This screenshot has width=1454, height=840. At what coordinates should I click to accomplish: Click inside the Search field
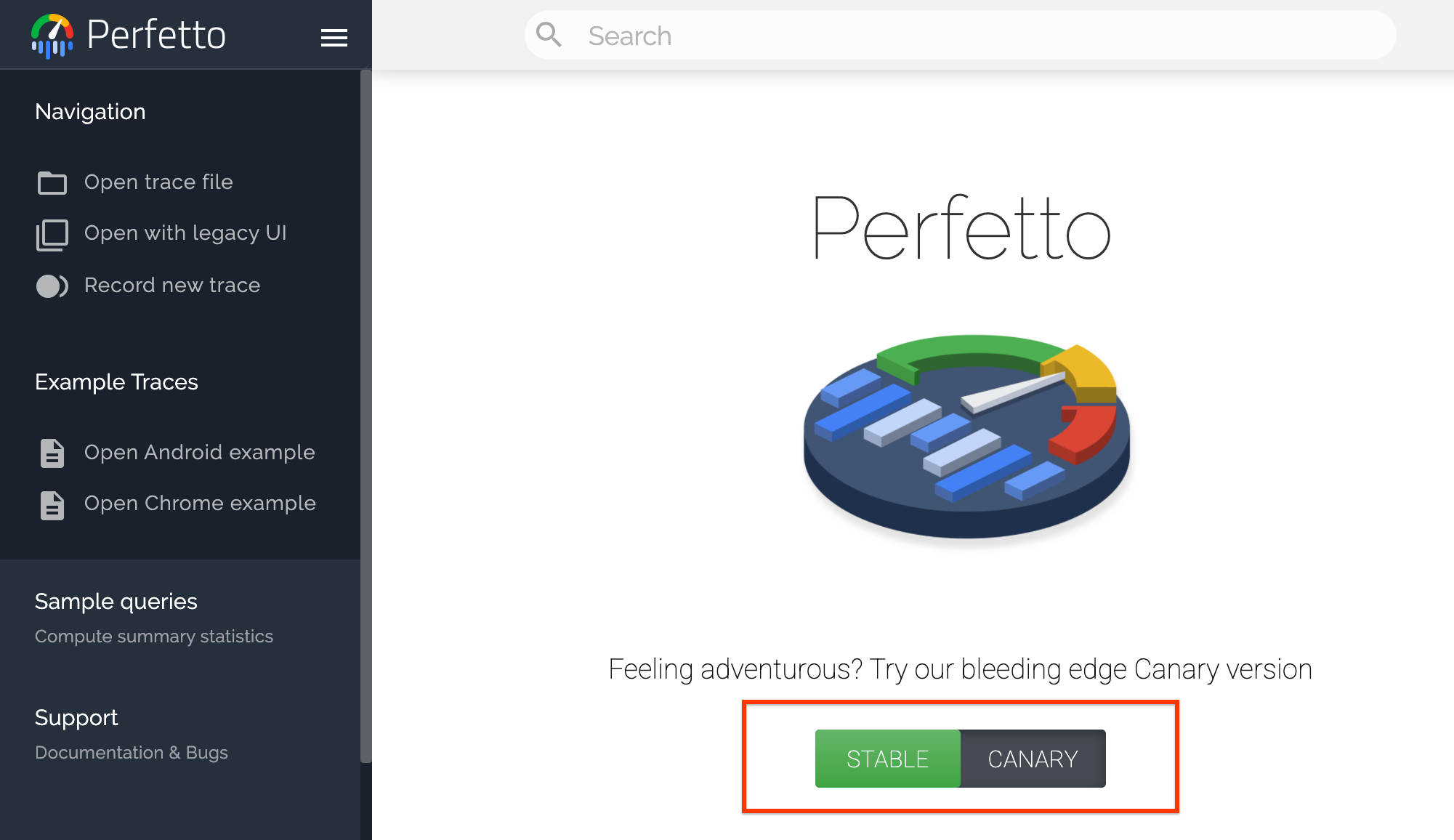coord(799,34)
